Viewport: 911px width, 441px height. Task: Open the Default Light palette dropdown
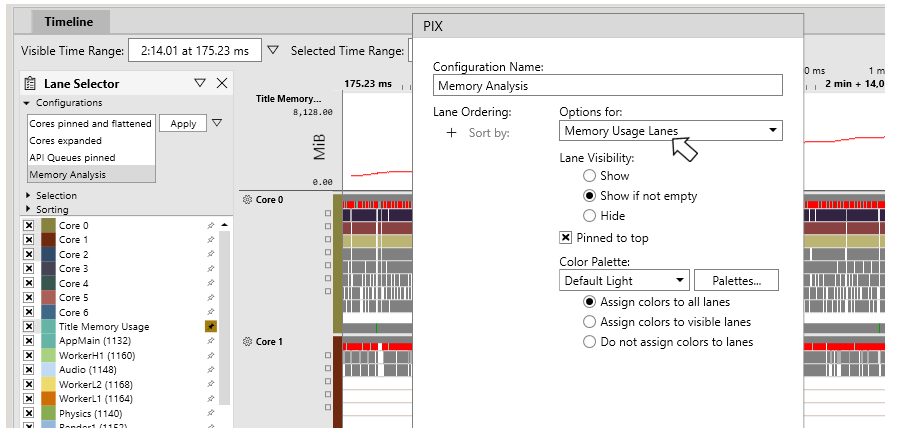(x=624, y=281)
